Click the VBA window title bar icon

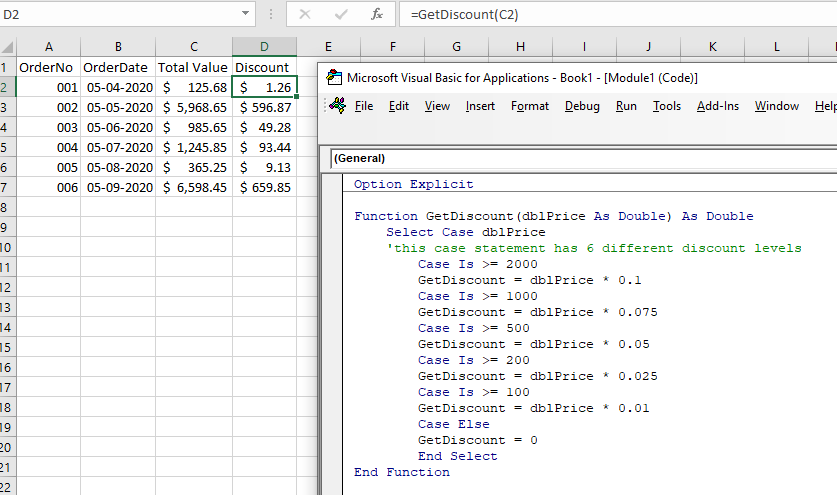[333, 78]
